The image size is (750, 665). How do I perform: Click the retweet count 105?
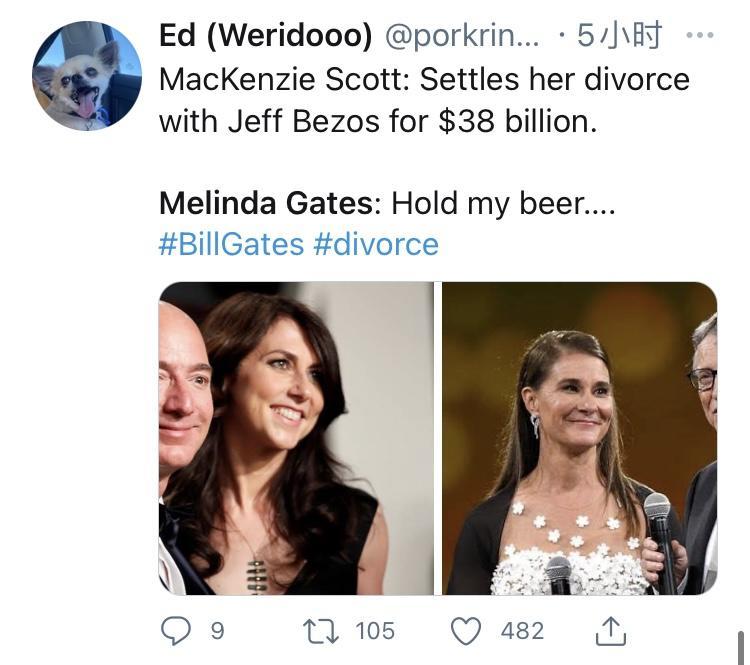(375, 631)
